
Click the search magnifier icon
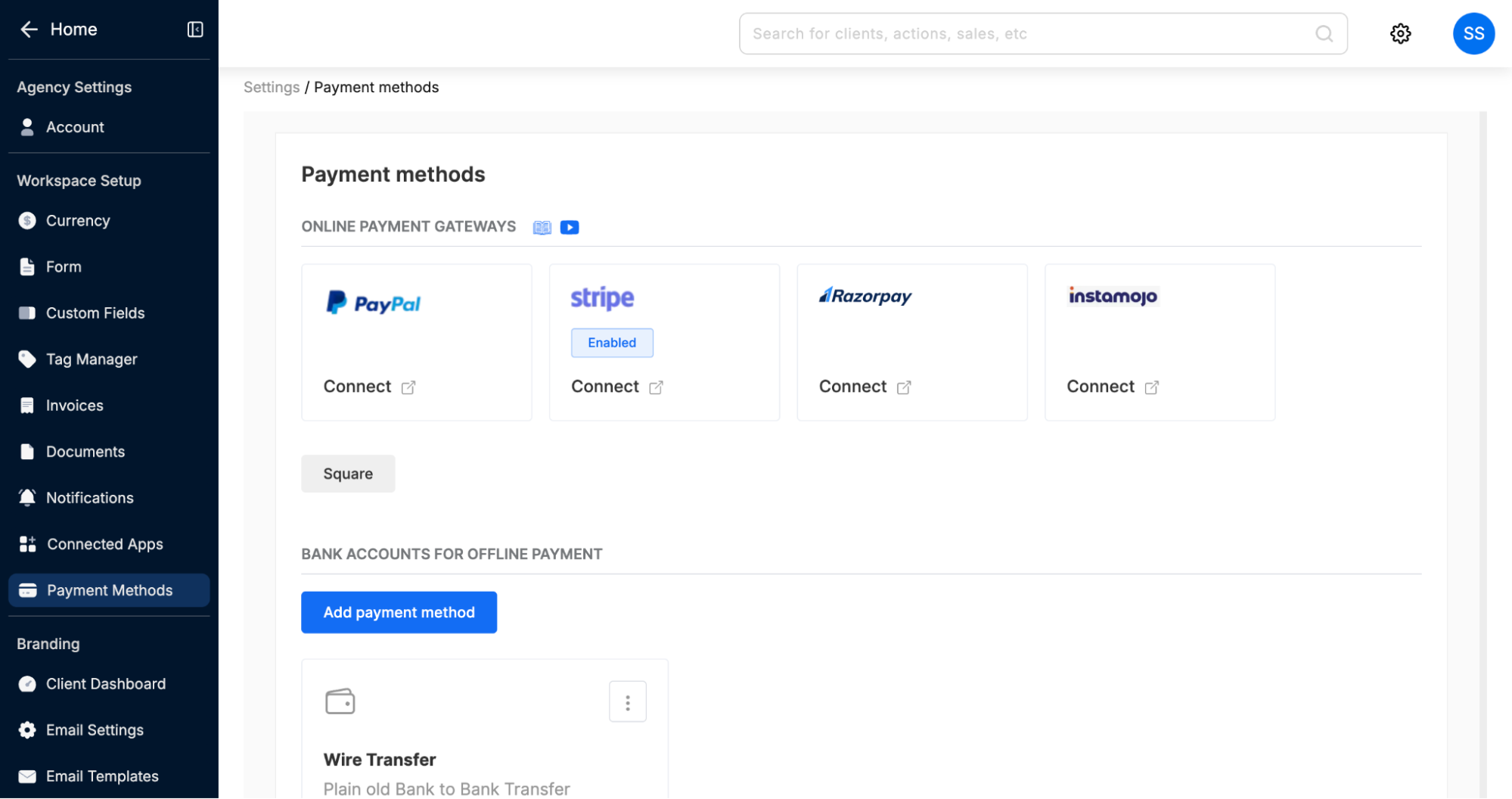coord(1324,33)
